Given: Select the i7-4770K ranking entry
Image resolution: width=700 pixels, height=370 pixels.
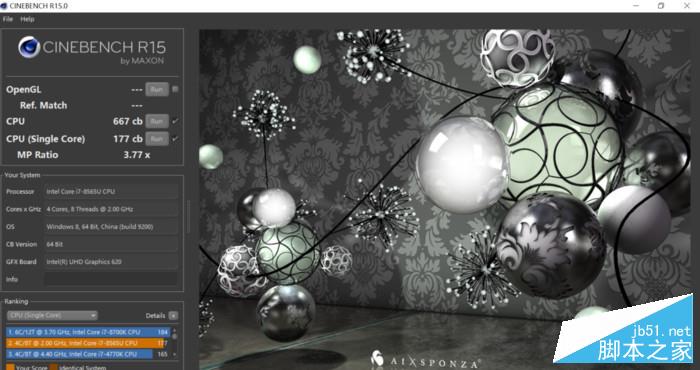Looking at the screenshot, I should [x=88, y=354].
